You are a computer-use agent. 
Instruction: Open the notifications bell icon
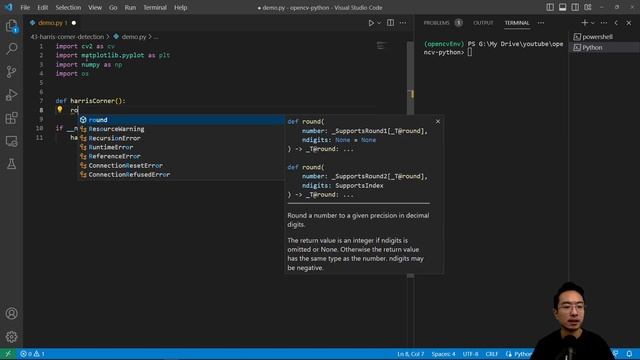point(629,354)
